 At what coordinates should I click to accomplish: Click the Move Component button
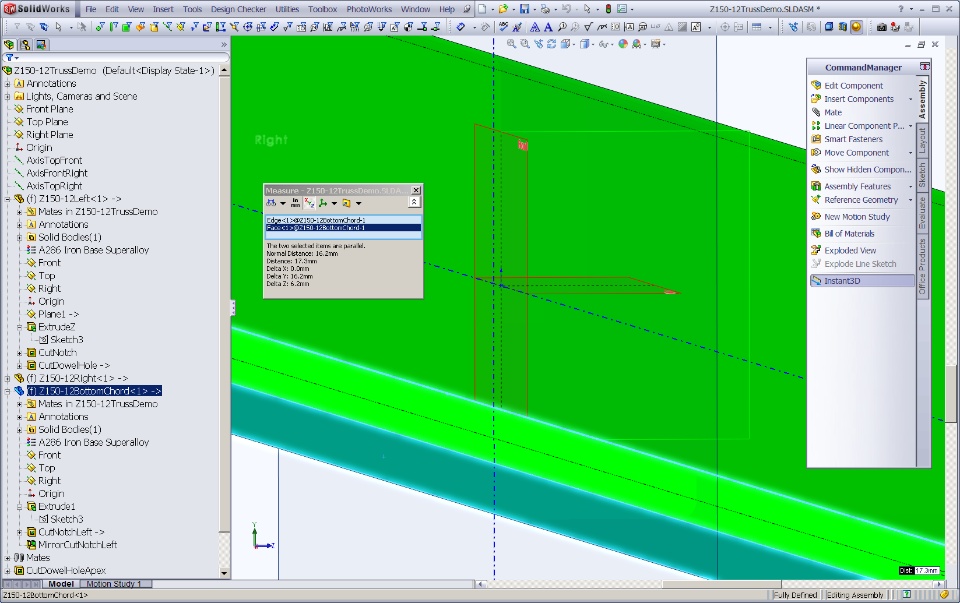tap(856, 153)
